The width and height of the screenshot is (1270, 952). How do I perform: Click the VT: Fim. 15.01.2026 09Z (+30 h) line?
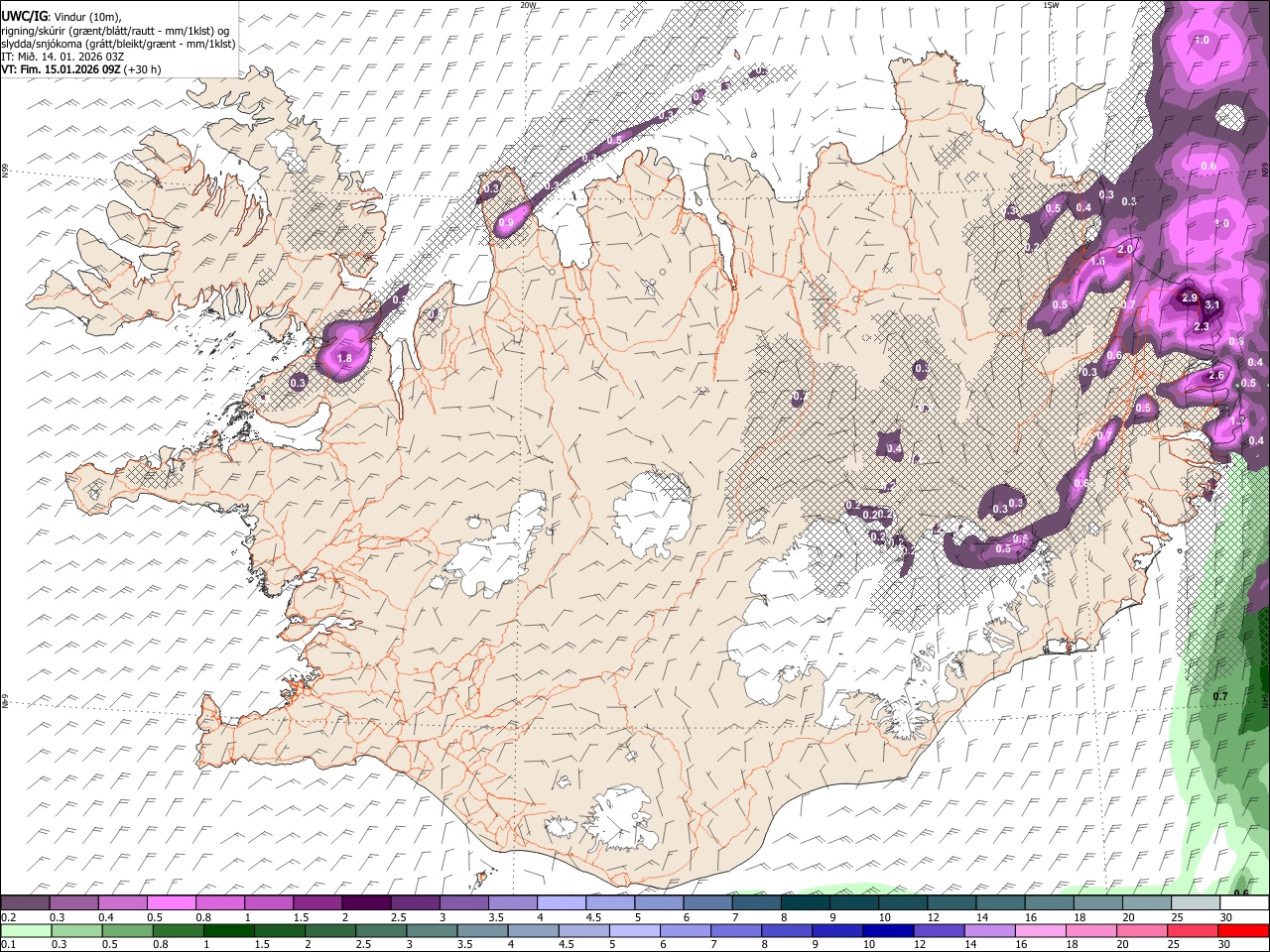coord(80,69)
